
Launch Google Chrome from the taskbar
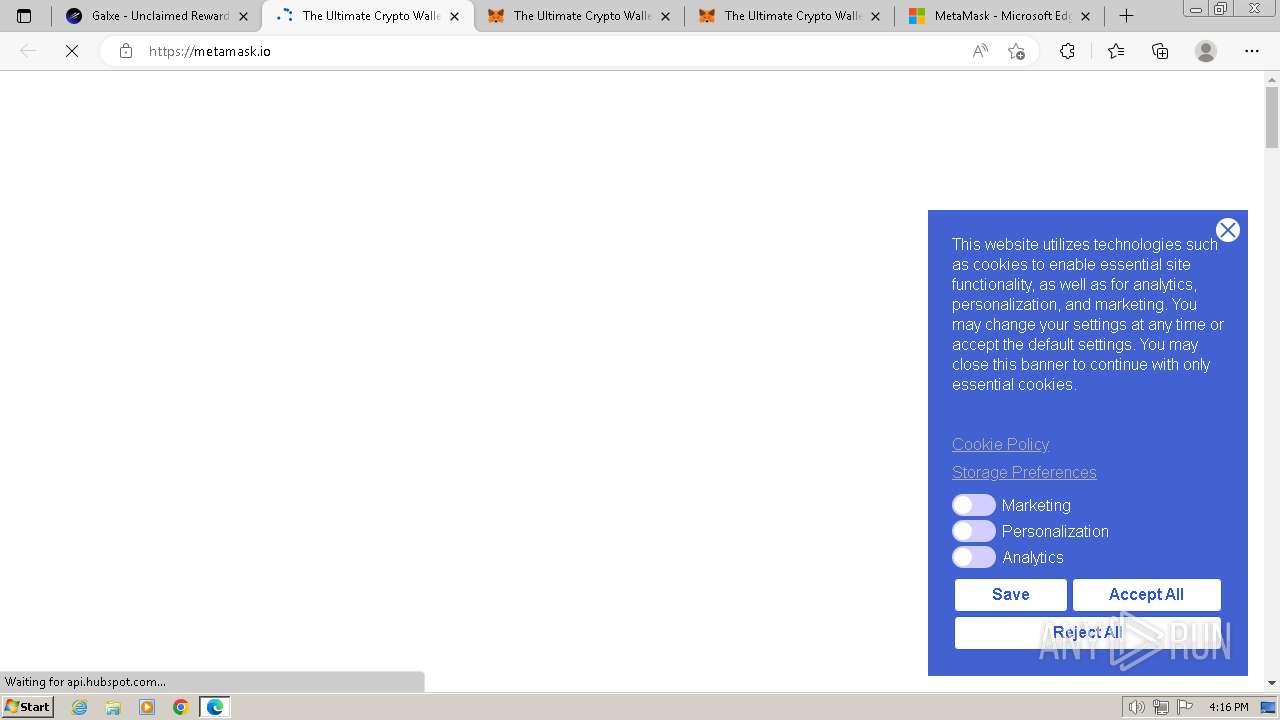point(180,707)
